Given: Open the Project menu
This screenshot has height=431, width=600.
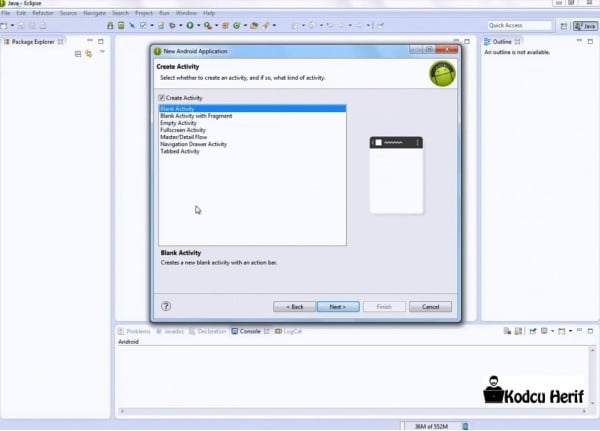Looking at the screenshot, I should pos(144,13).
